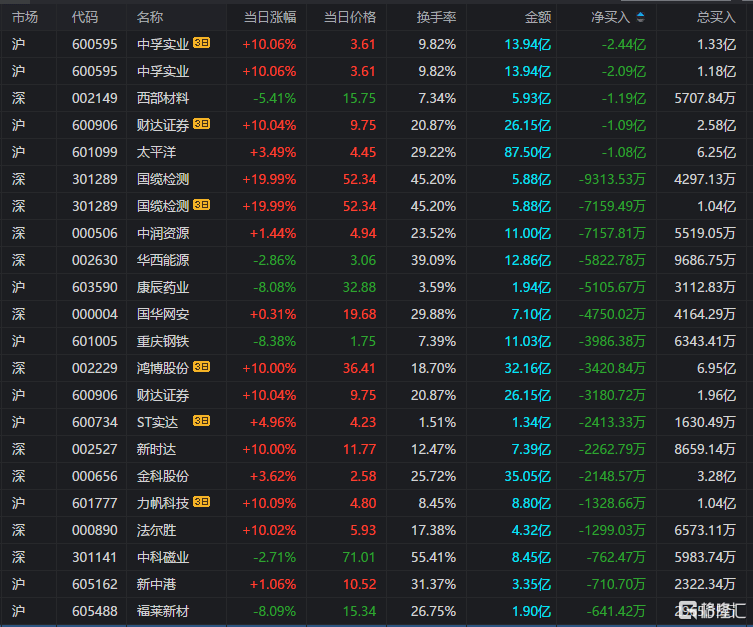Screen dimensions: 753x627
Task: Click the 3日 badge next to 国缆检测
Action: [x=201, y=206]
